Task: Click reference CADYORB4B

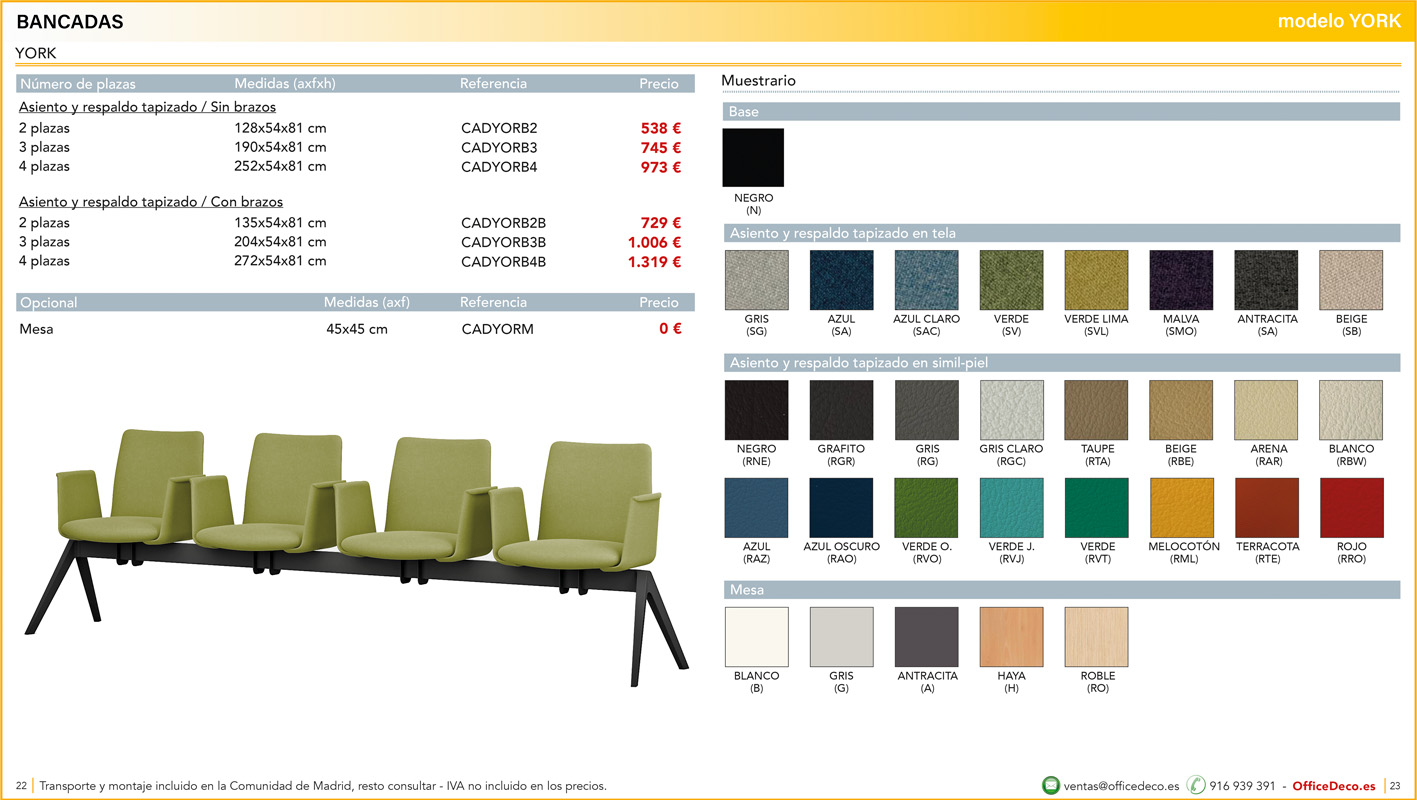Action: (x=503, y=262)
